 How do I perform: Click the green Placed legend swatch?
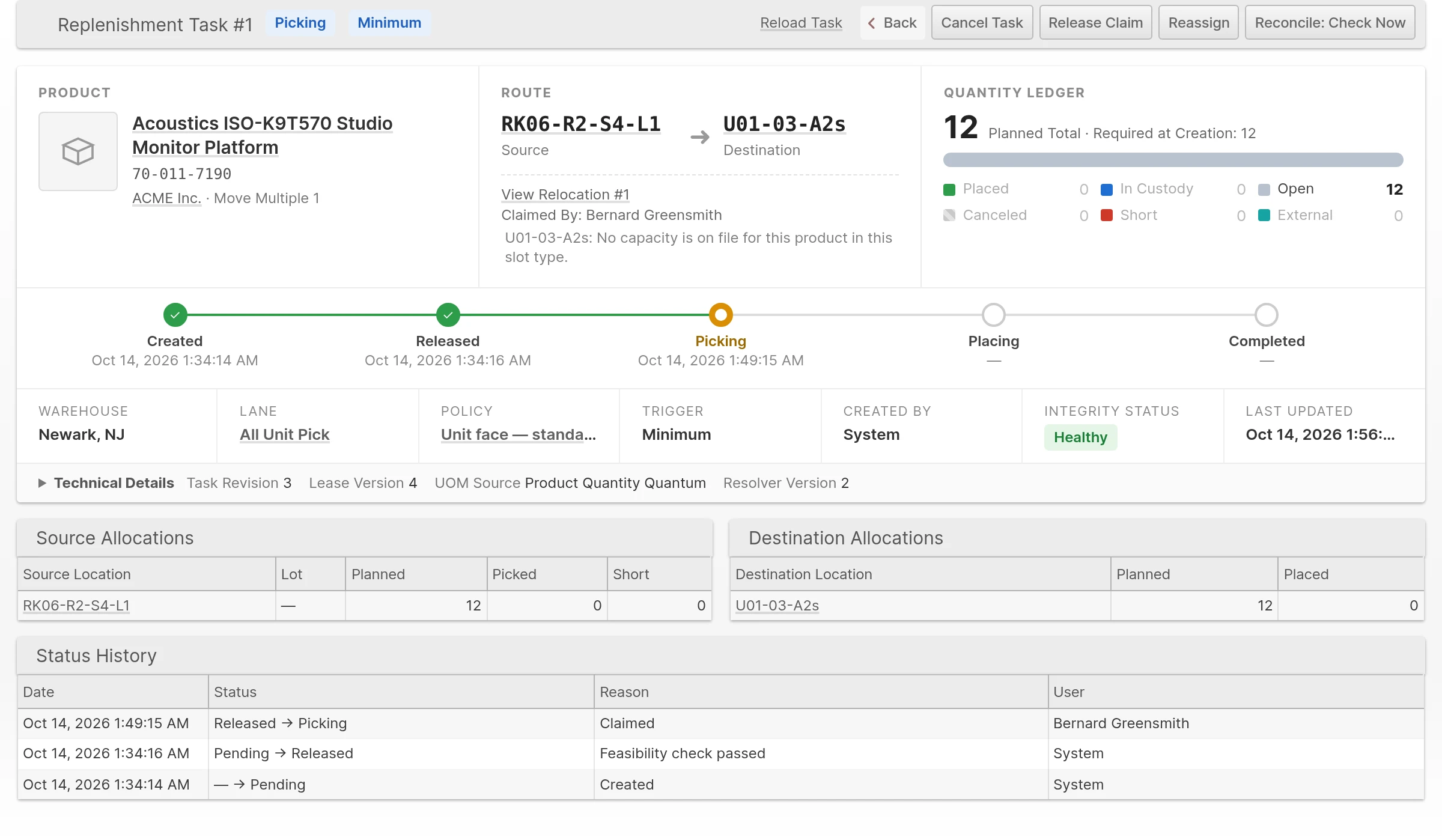[x=949, y=190]
